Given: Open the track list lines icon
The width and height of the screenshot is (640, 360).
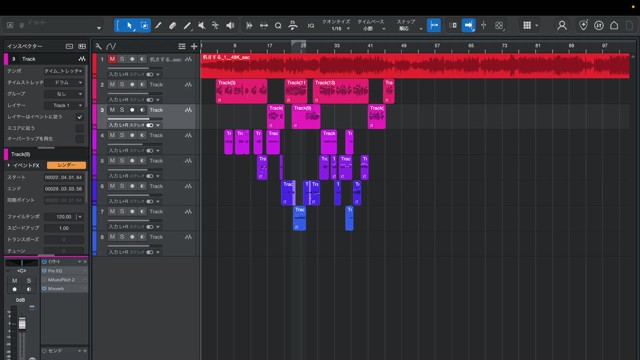Looking at the screenshot, I should click(182, 46).
